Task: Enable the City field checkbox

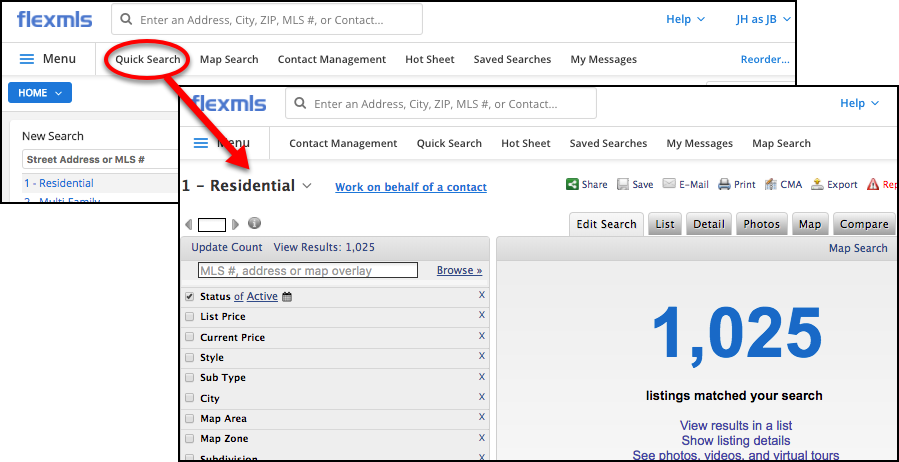Action: (190, 399)
